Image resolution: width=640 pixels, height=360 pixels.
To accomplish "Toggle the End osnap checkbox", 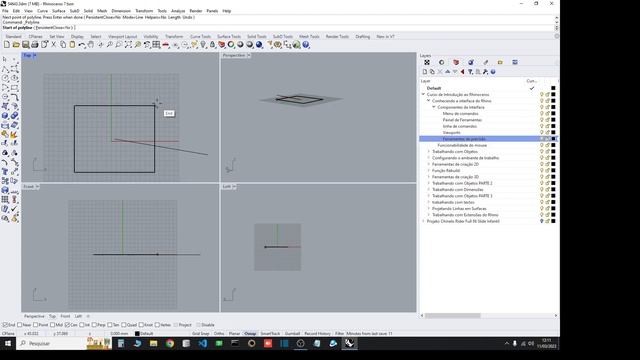I will 5,325.
